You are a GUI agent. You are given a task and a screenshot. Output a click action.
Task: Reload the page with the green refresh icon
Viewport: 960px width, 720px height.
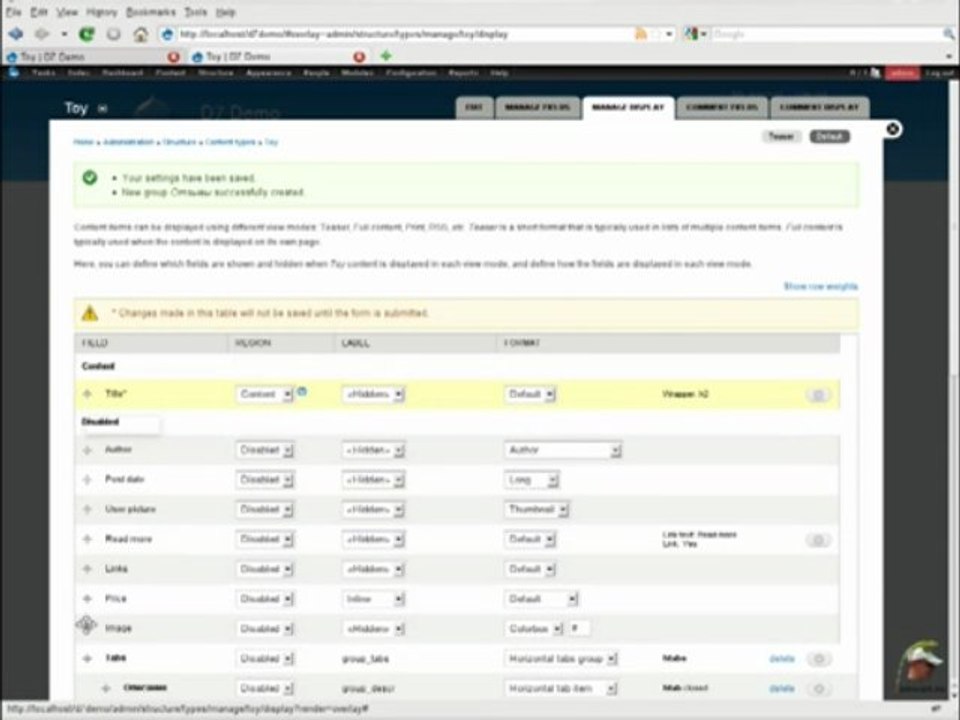87,34
